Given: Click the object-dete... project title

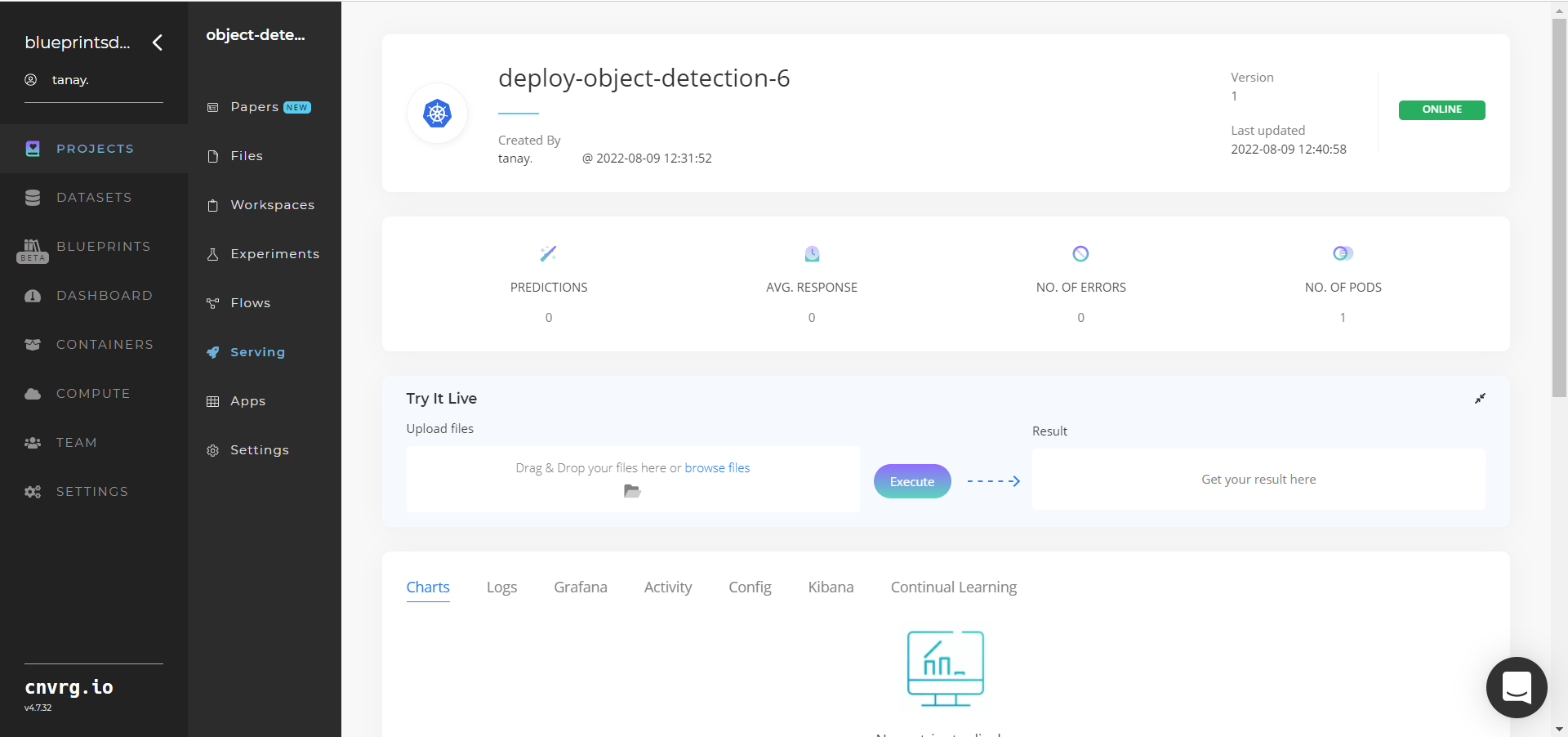Looking at the screenshot, I should click(x=256, y=34).
